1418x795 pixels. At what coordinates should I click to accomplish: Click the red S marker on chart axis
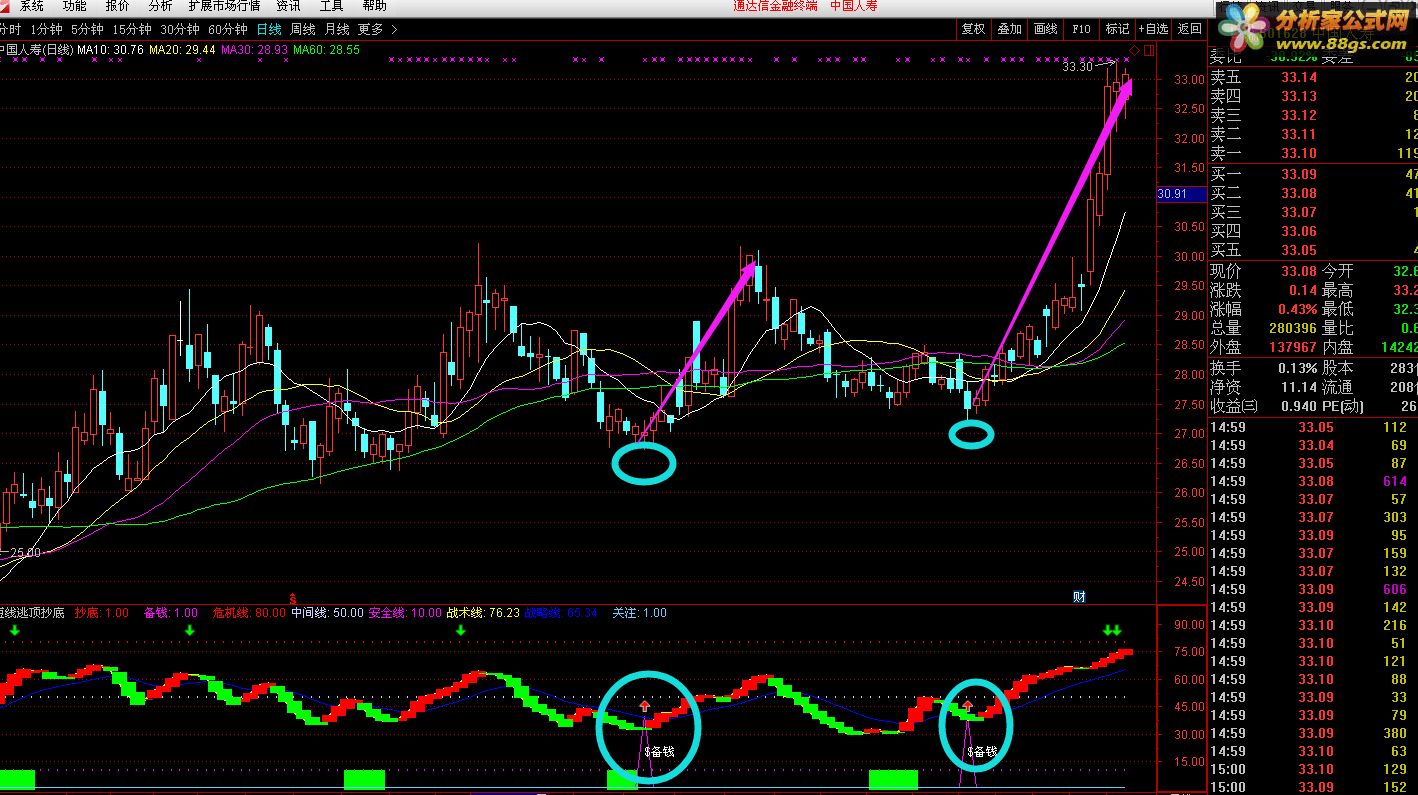[293, 598]
